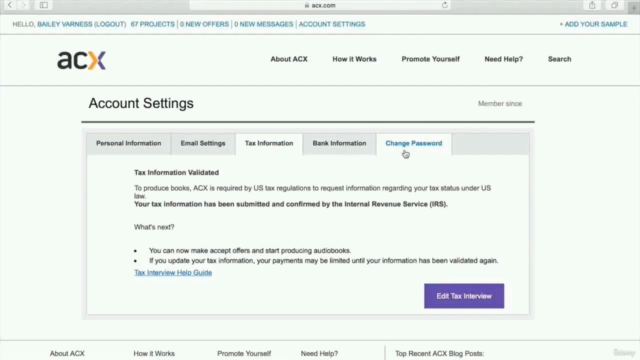Viewport: 640px width, 360px height.
Task: Switch to the Bank Information tab
Action: click(339, 144)
